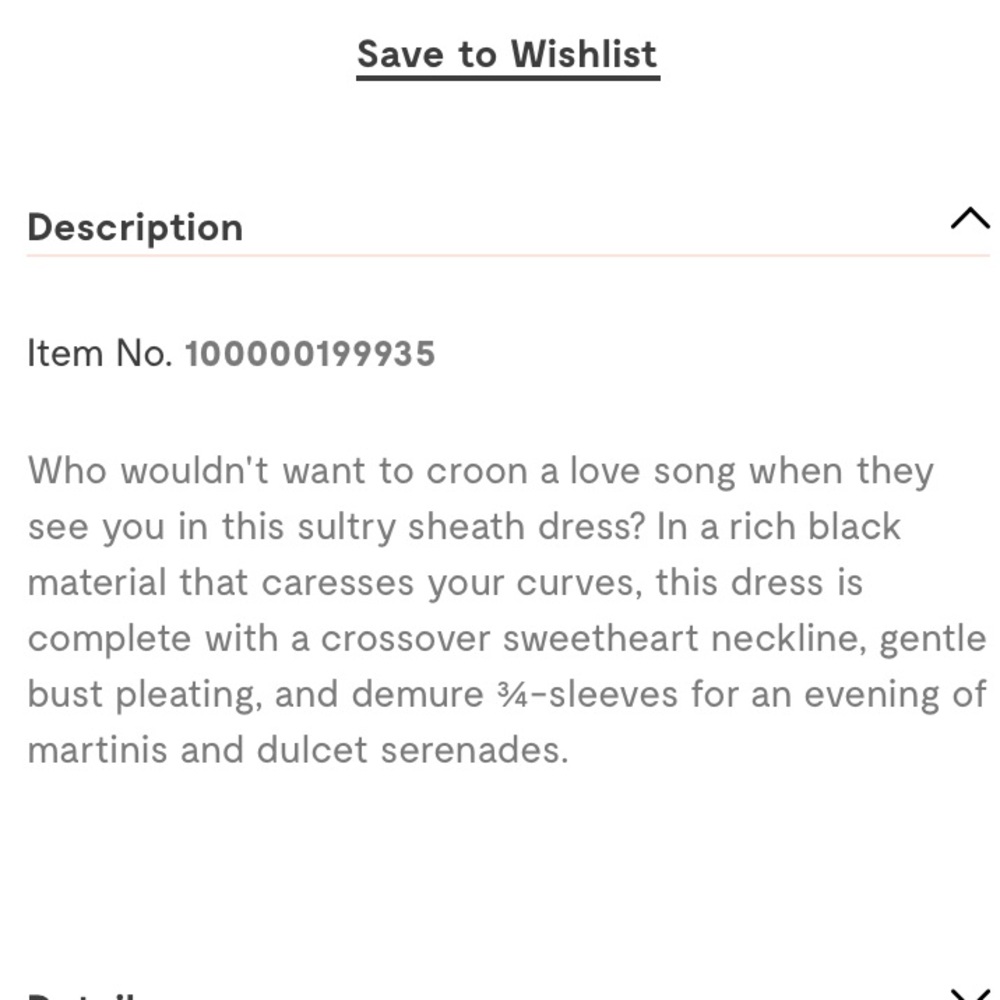Click the item number 100000199935
Screen dimensions: 1000x1000
(x=310, y=354)
